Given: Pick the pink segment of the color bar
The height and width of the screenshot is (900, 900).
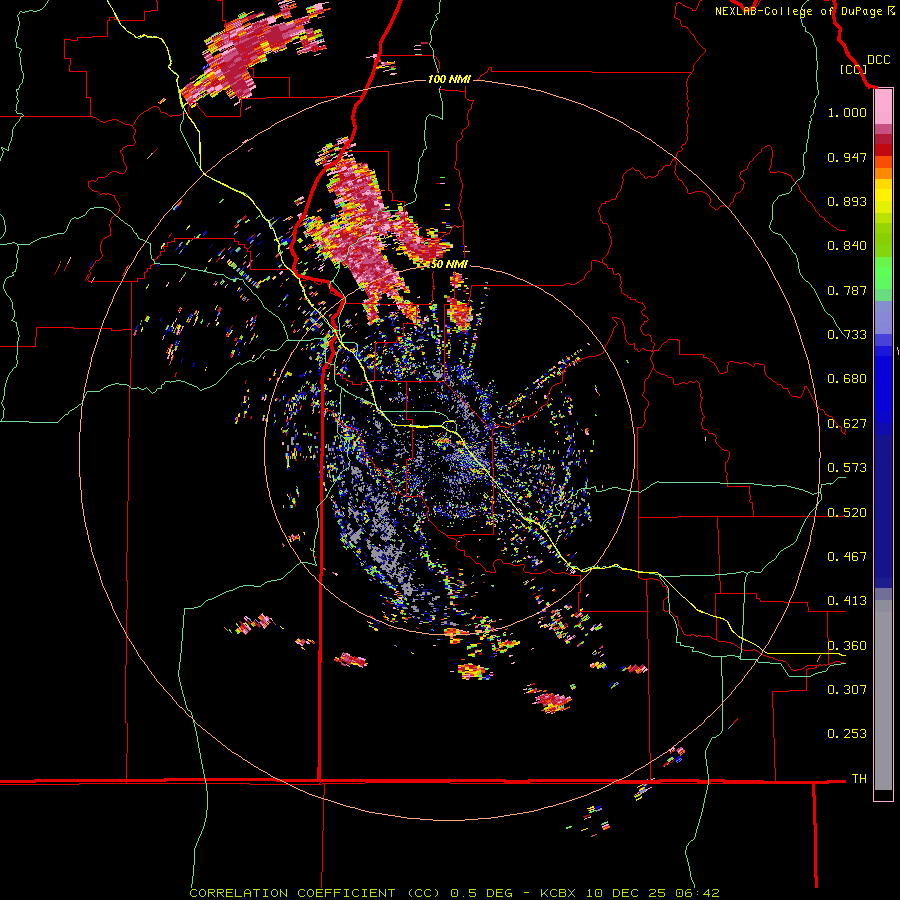Looking at the screenshot, I should coord(883,107).
